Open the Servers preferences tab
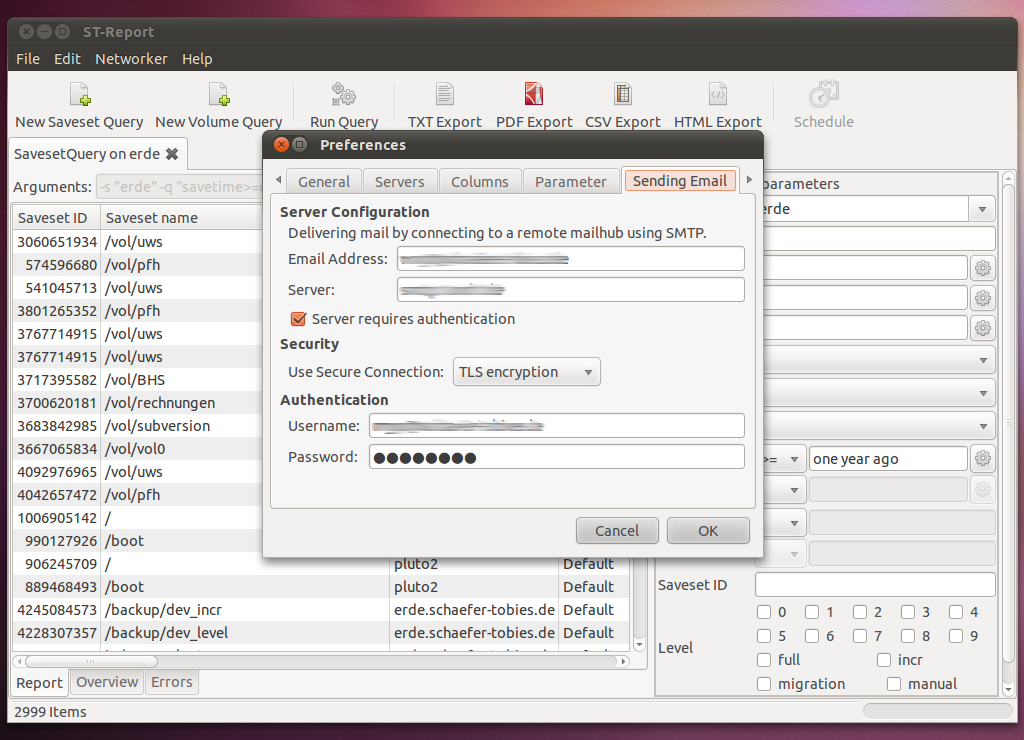The height and width of the screenshot is (740, 1024). 400,182
